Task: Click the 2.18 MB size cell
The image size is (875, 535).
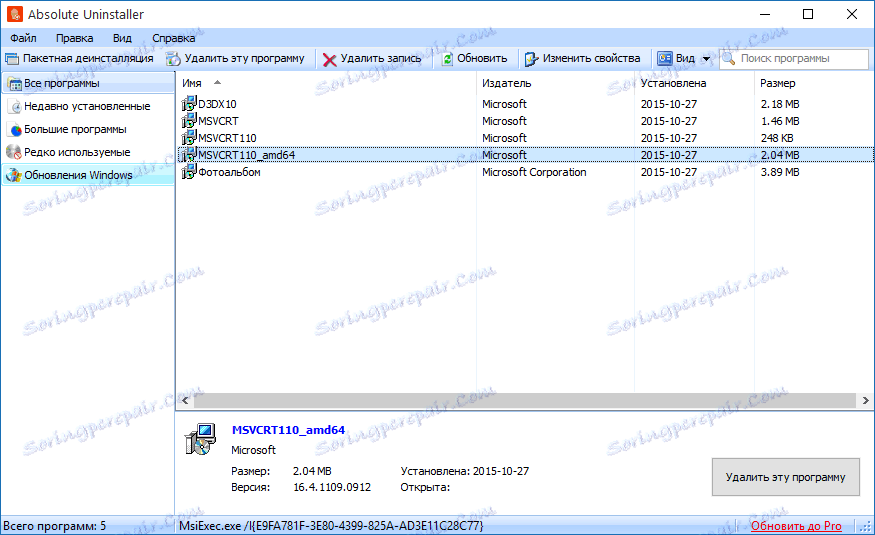Action: (780, 104)
